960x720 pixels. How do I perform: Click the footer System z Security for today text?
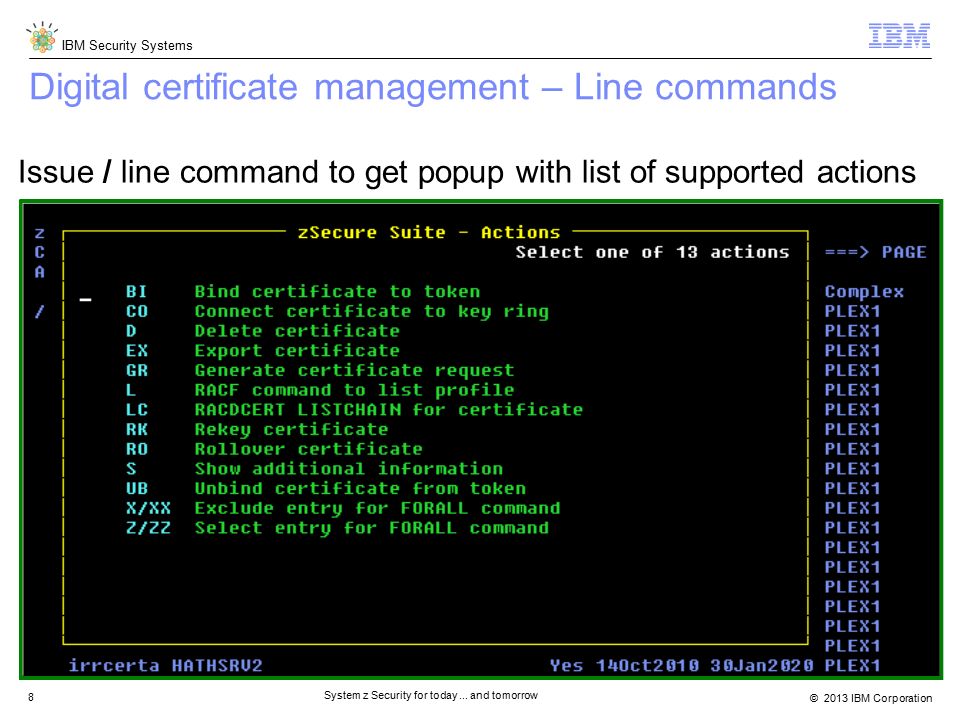tap(430, 696)
